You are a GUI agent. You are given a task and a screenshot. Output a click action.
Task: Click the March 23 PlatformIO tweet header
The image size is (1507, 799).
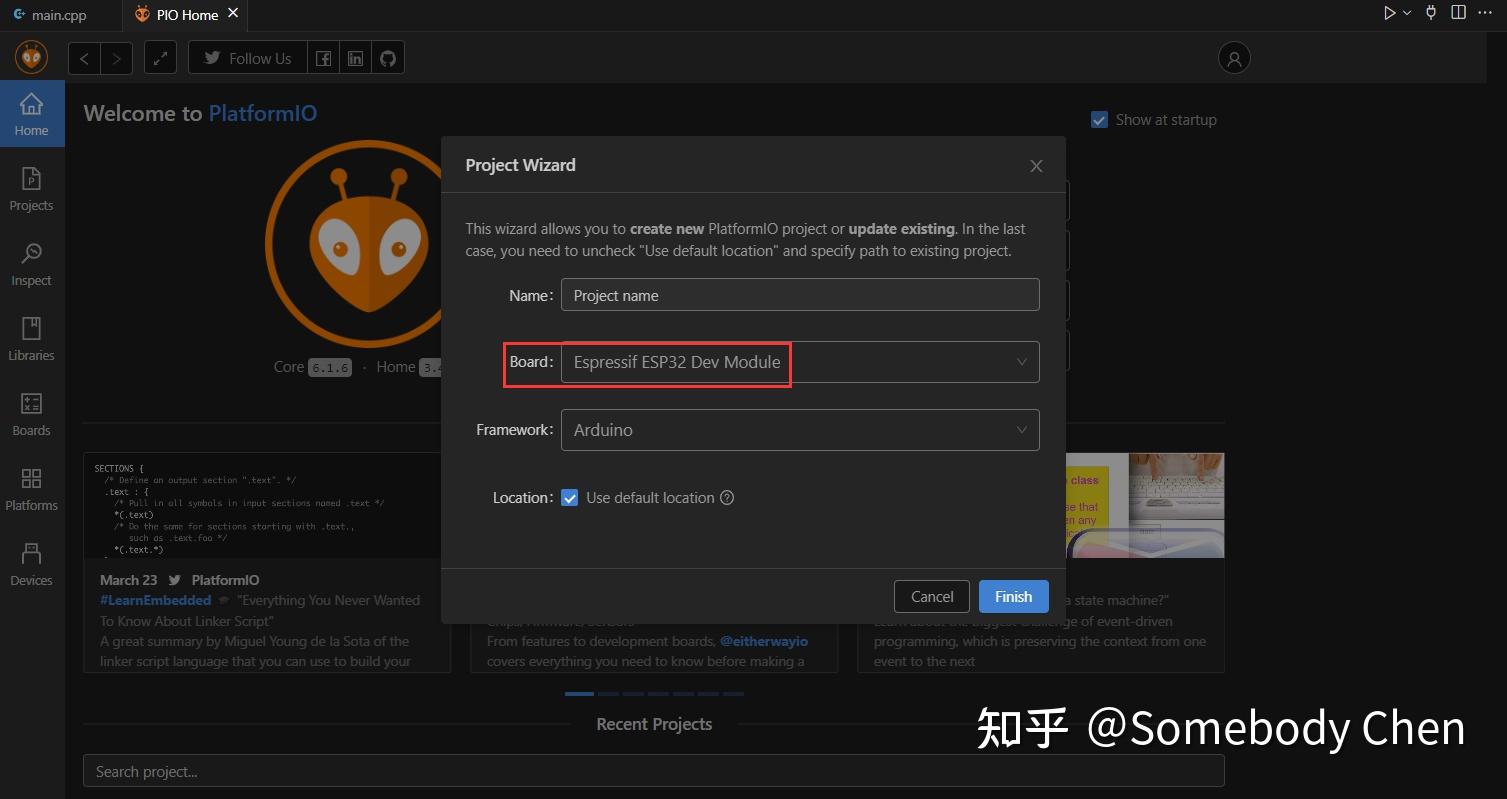click(180, 580)
